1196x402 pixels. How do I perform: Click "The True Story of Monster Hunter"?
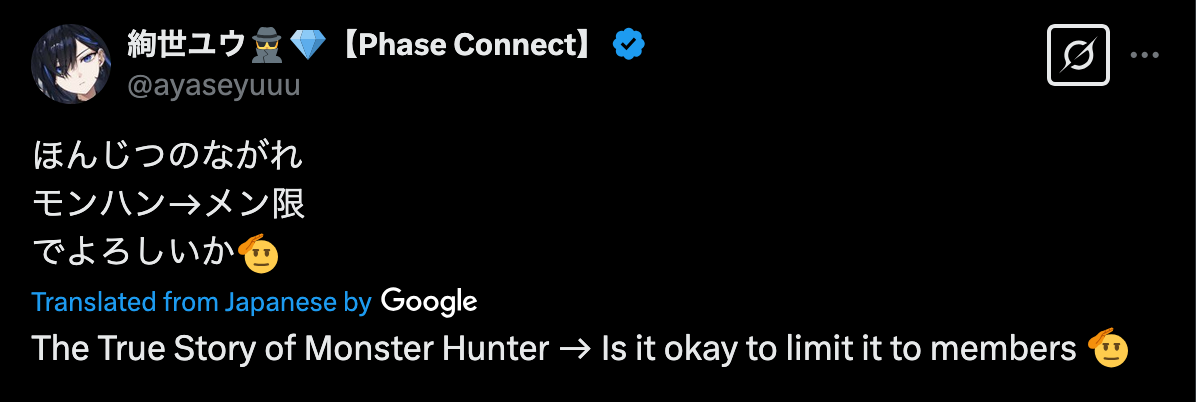[x=291, y=349]
